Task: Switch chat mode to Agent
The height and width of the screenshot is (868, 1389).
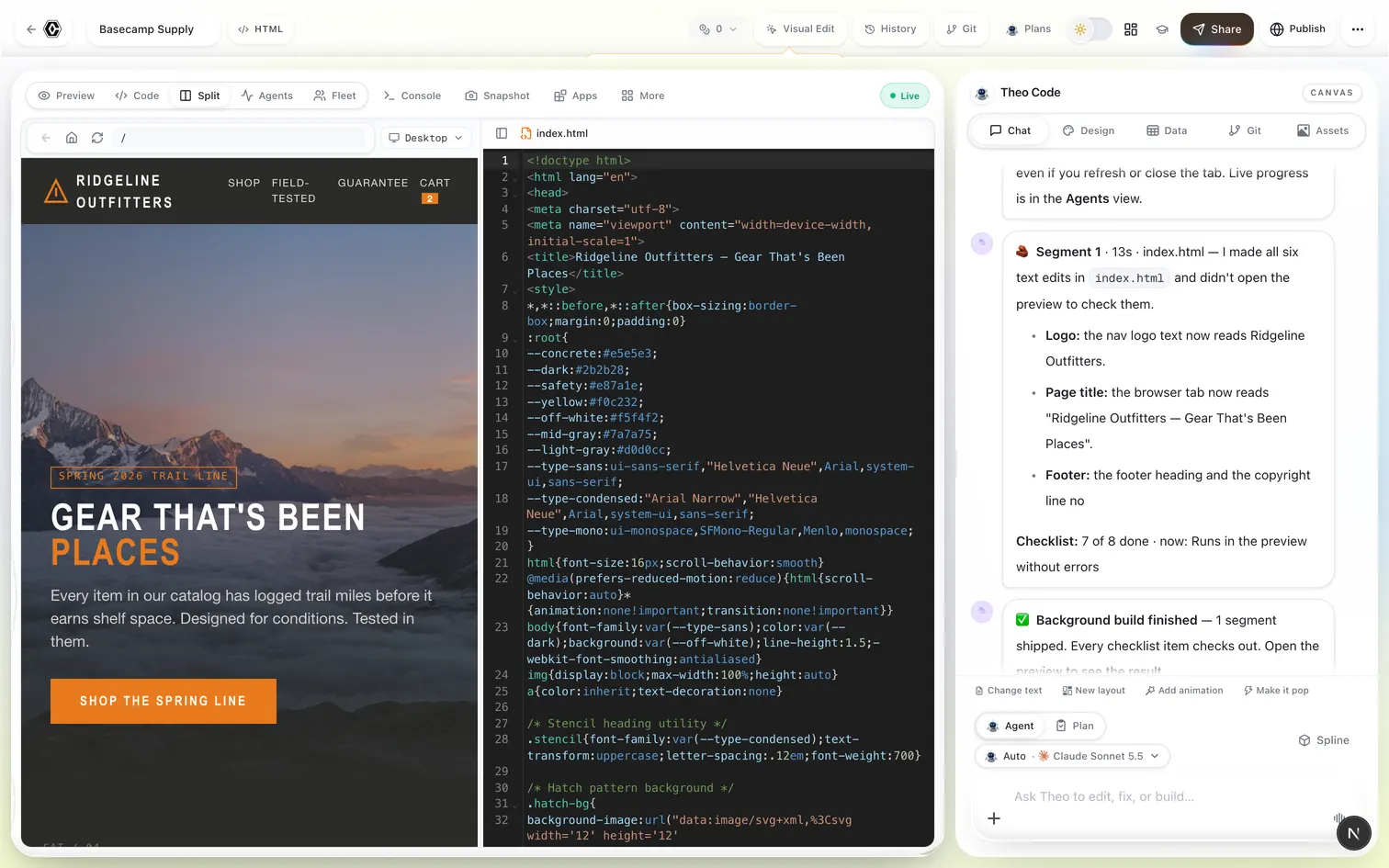Action: click(1011, 726)
